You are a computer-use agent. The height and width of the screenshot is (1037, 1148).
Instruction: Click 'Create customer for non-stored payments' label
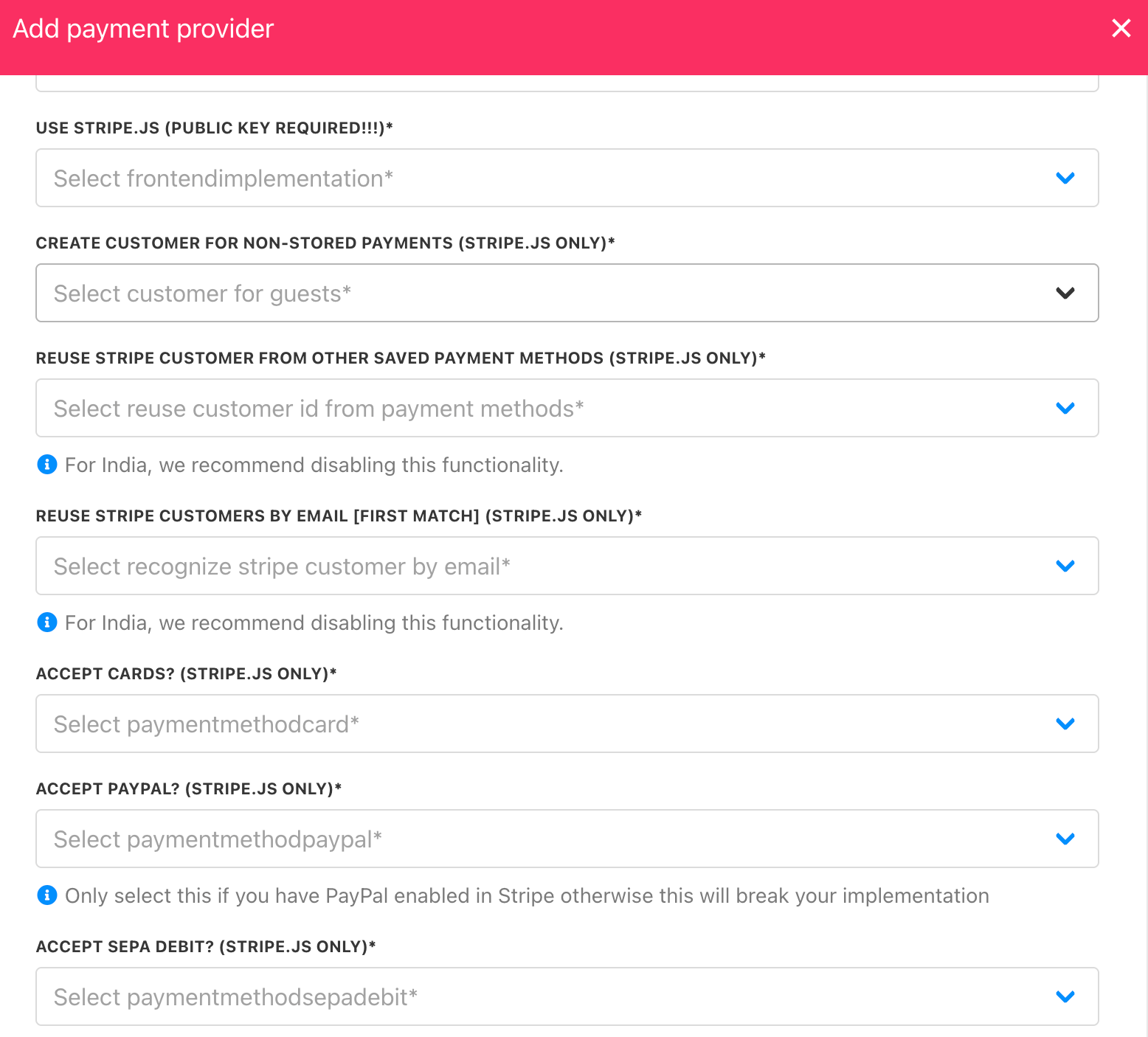[325, 243]
